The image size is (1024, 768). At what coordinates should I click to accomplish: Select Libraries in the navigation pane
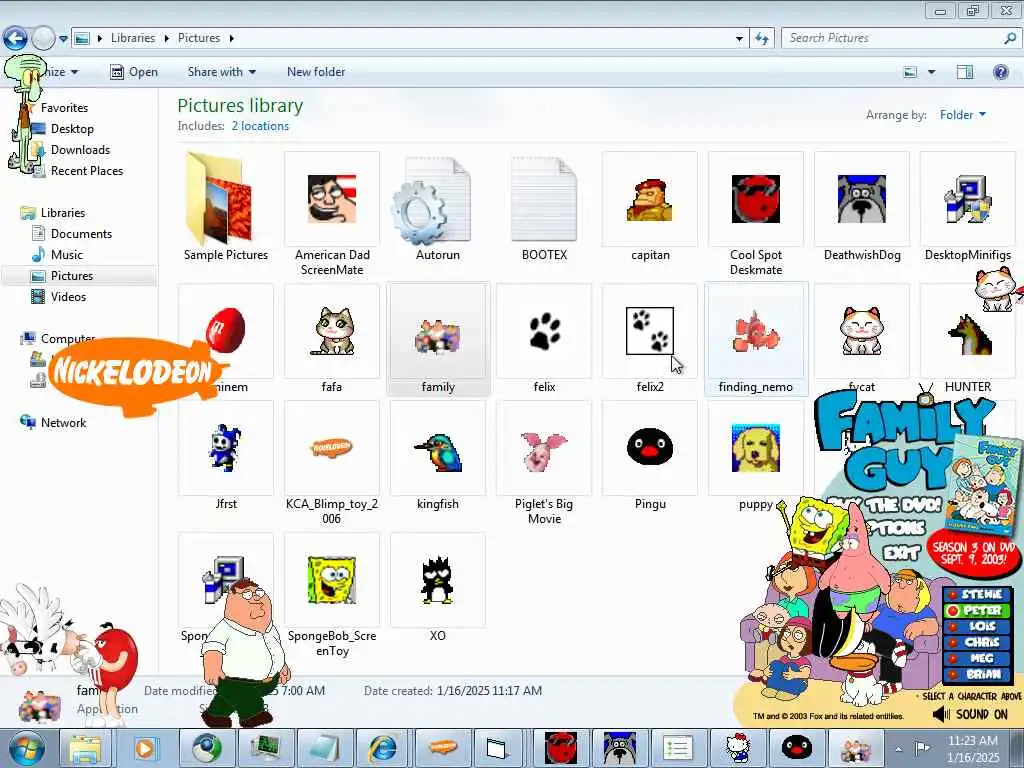(63, 213)
